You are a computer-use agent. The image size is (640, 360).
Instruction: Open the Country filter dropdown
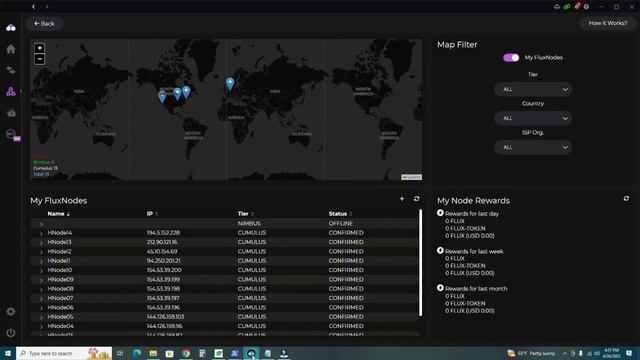tap(533, 118)
